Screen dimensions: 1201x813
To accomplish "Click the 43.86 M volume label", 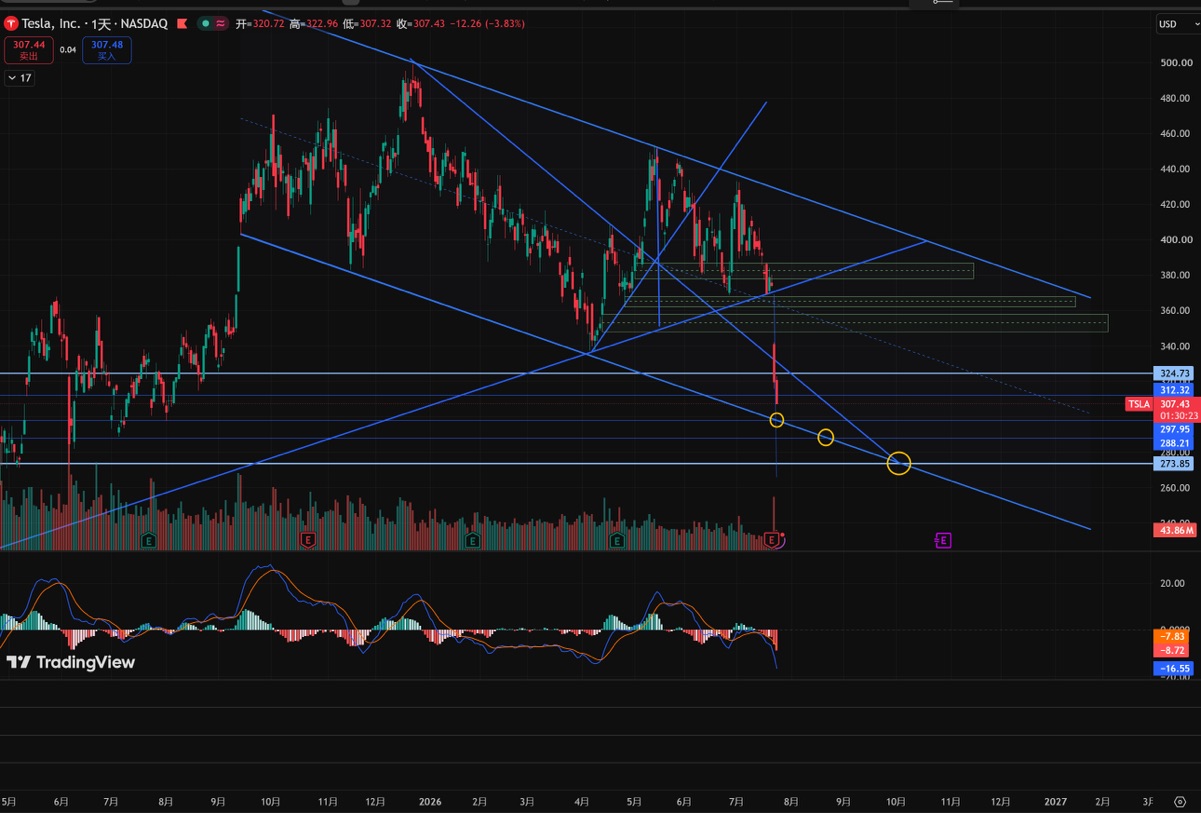I will click(x=1173, y=530).
